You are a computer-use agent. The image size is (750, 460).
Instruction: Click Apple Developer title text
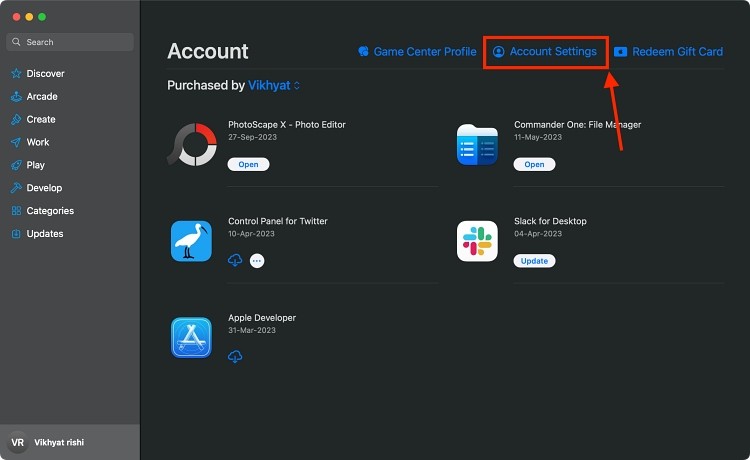click(262, 318)
